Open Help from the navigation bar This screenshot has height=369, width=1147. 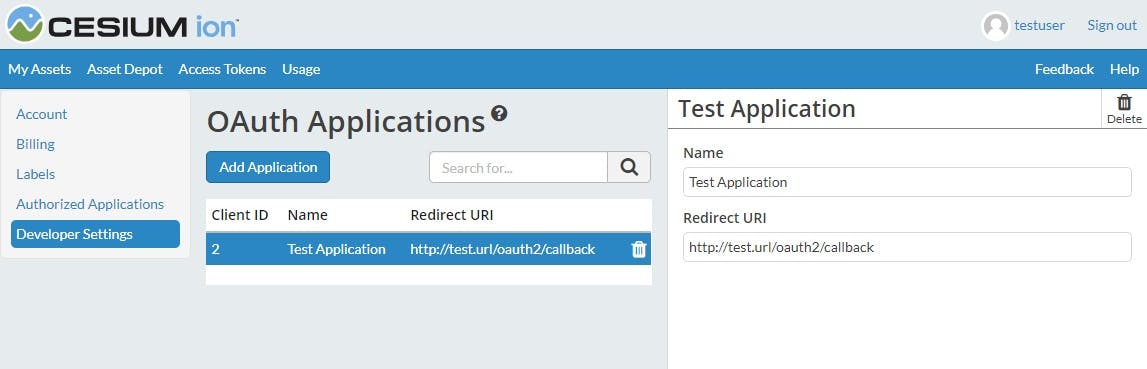tap(1124, 69)
